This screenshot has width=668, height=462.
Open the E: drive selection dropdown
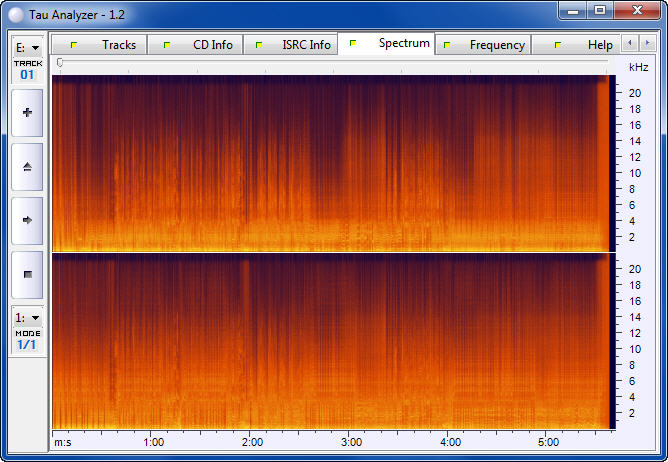[x=27, y=47]
